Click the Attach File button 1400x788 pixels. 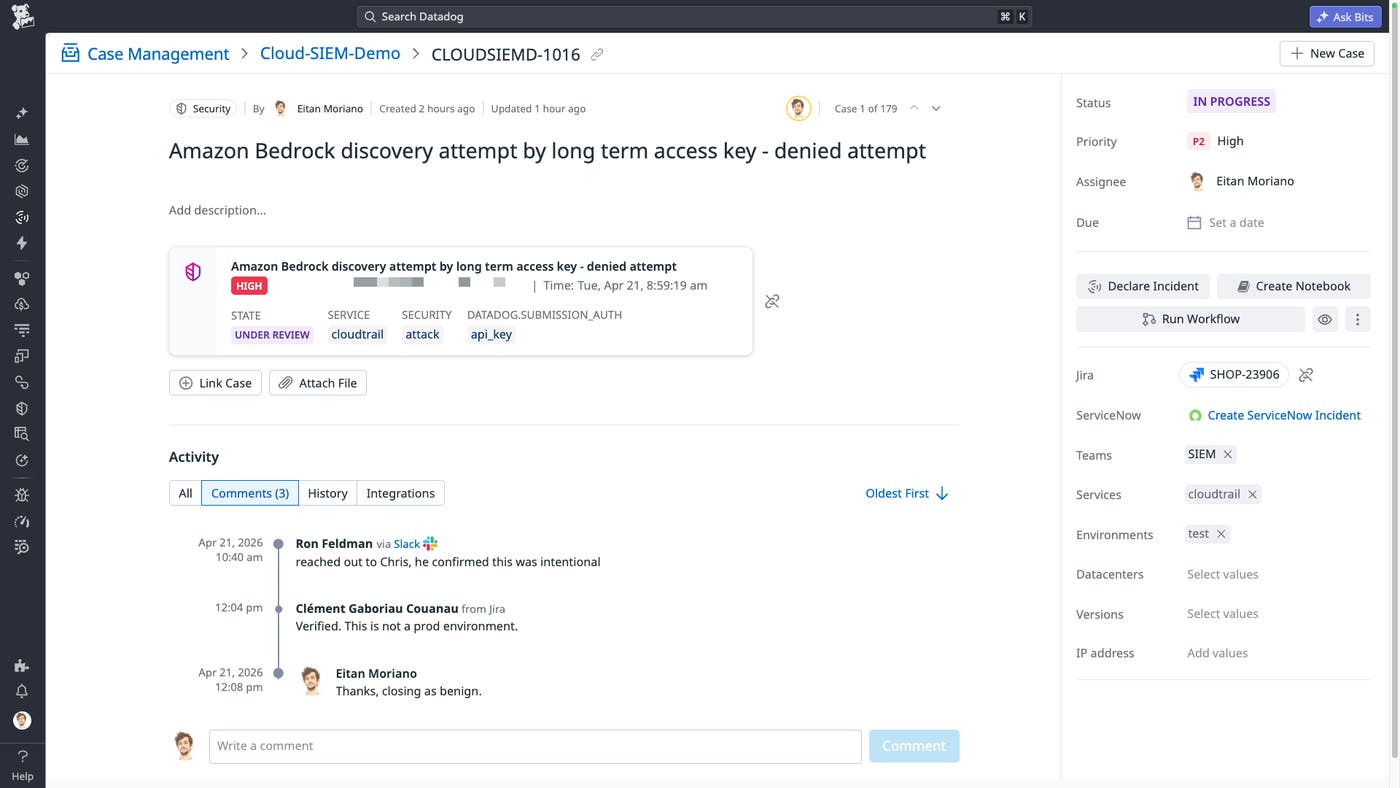pyautogui.click(x=318, y=383)
